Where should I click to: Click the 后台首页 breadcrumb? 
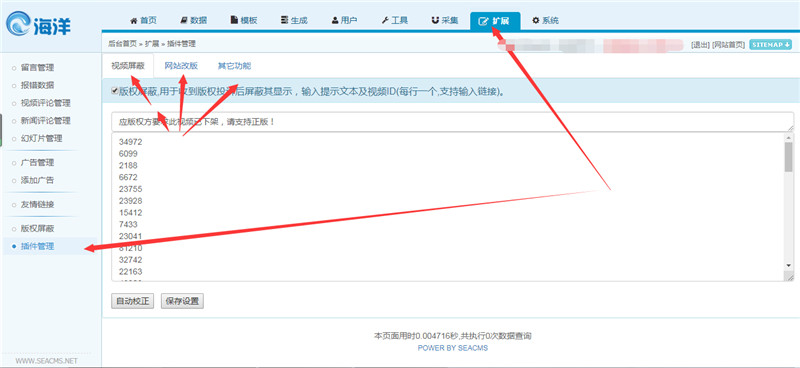[x=122, y=44]
